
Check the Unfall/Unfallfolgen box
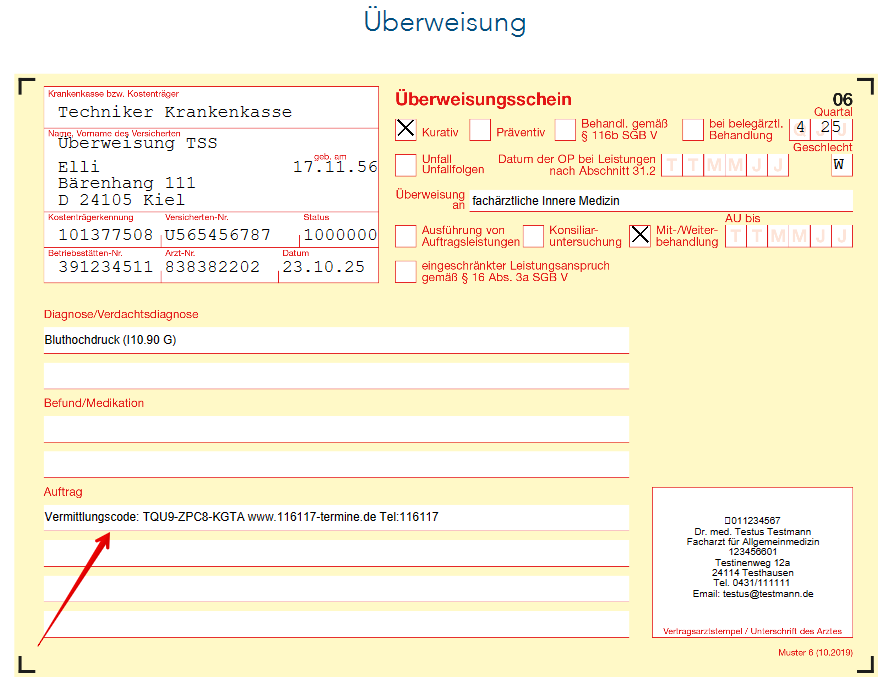click(x=405, y=164)
